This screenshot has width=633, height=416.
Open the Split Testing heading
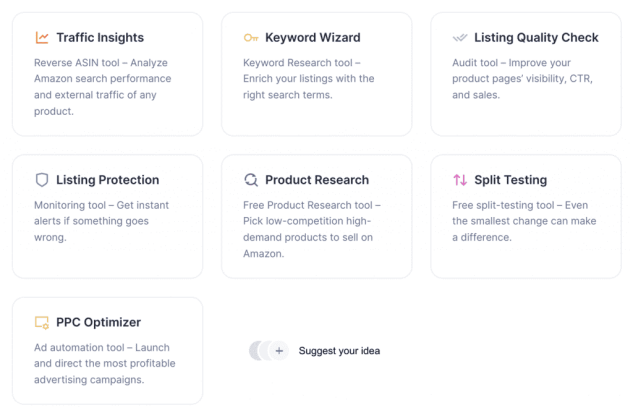pyautogui.click(x=511, y=180)
